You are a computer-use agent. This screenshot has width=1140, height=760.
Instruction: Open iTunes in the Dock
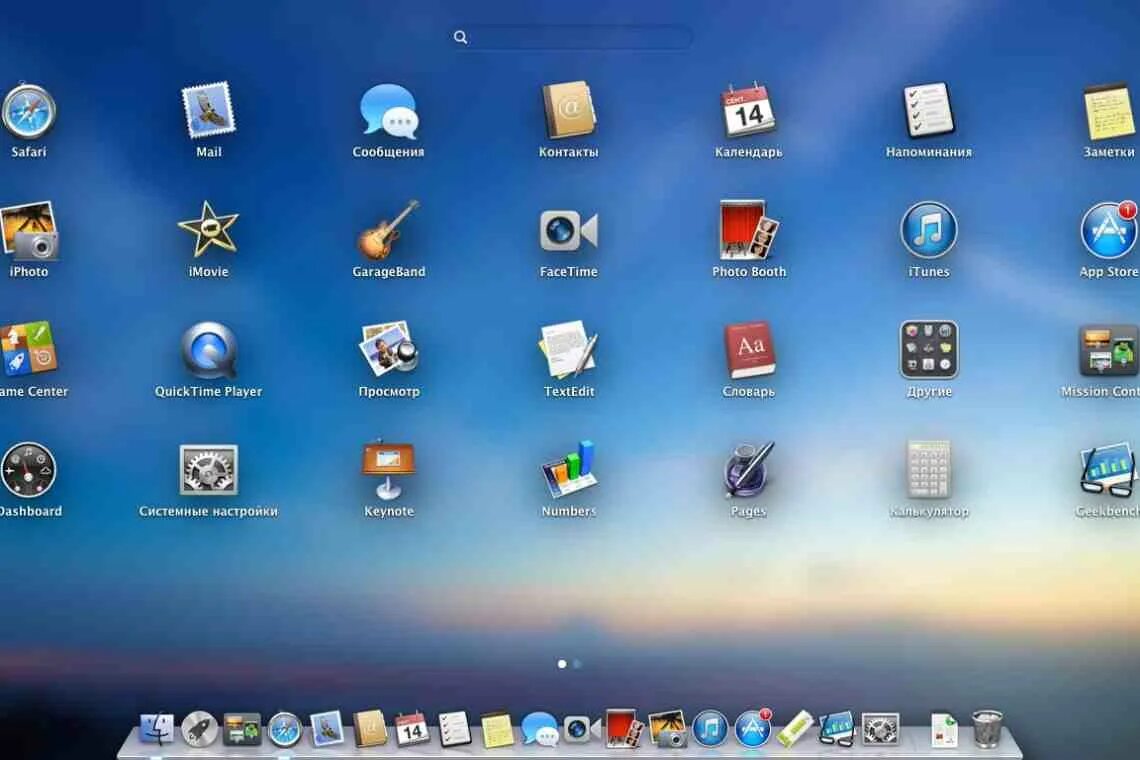[x=710, y=729]
